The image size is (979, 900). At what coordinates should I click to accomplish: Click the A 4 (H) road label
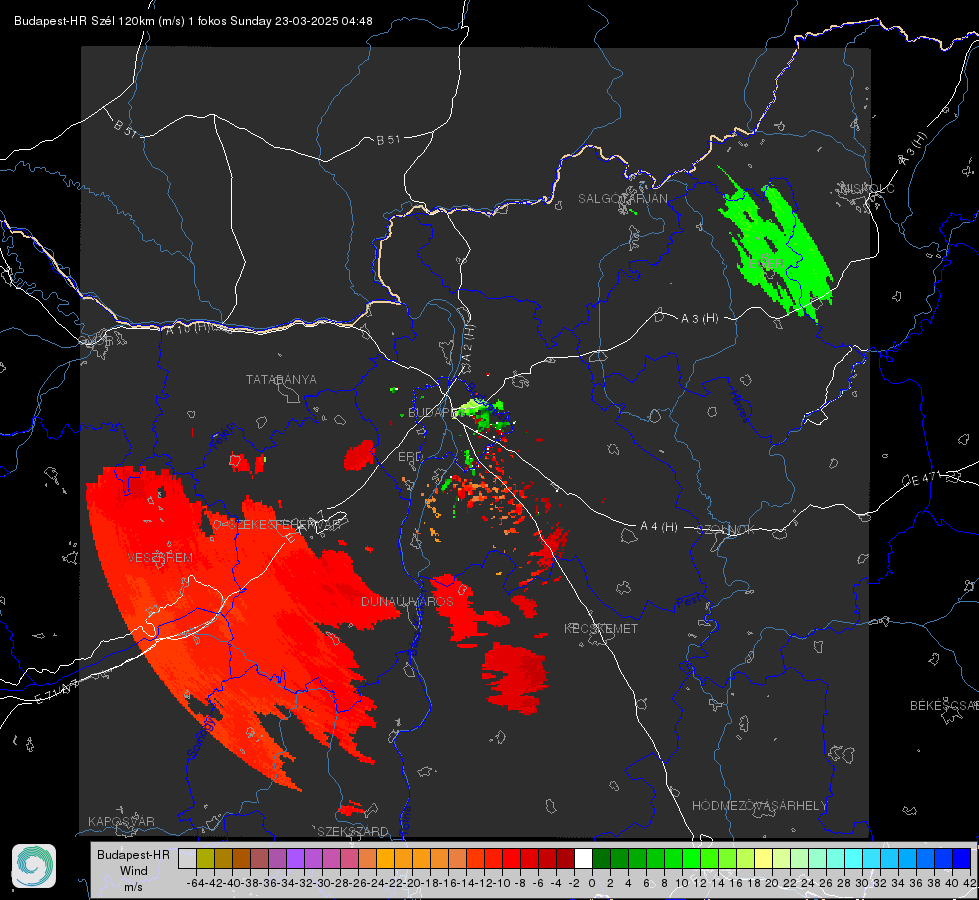pos(659,527)
